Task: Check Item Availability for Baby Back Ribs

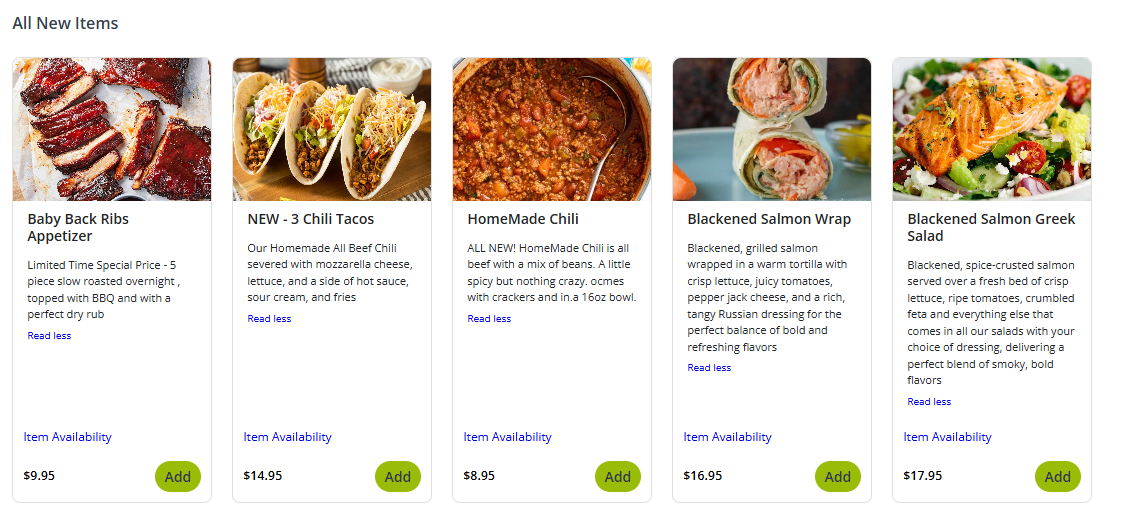Action: click(x=68, y=437)
